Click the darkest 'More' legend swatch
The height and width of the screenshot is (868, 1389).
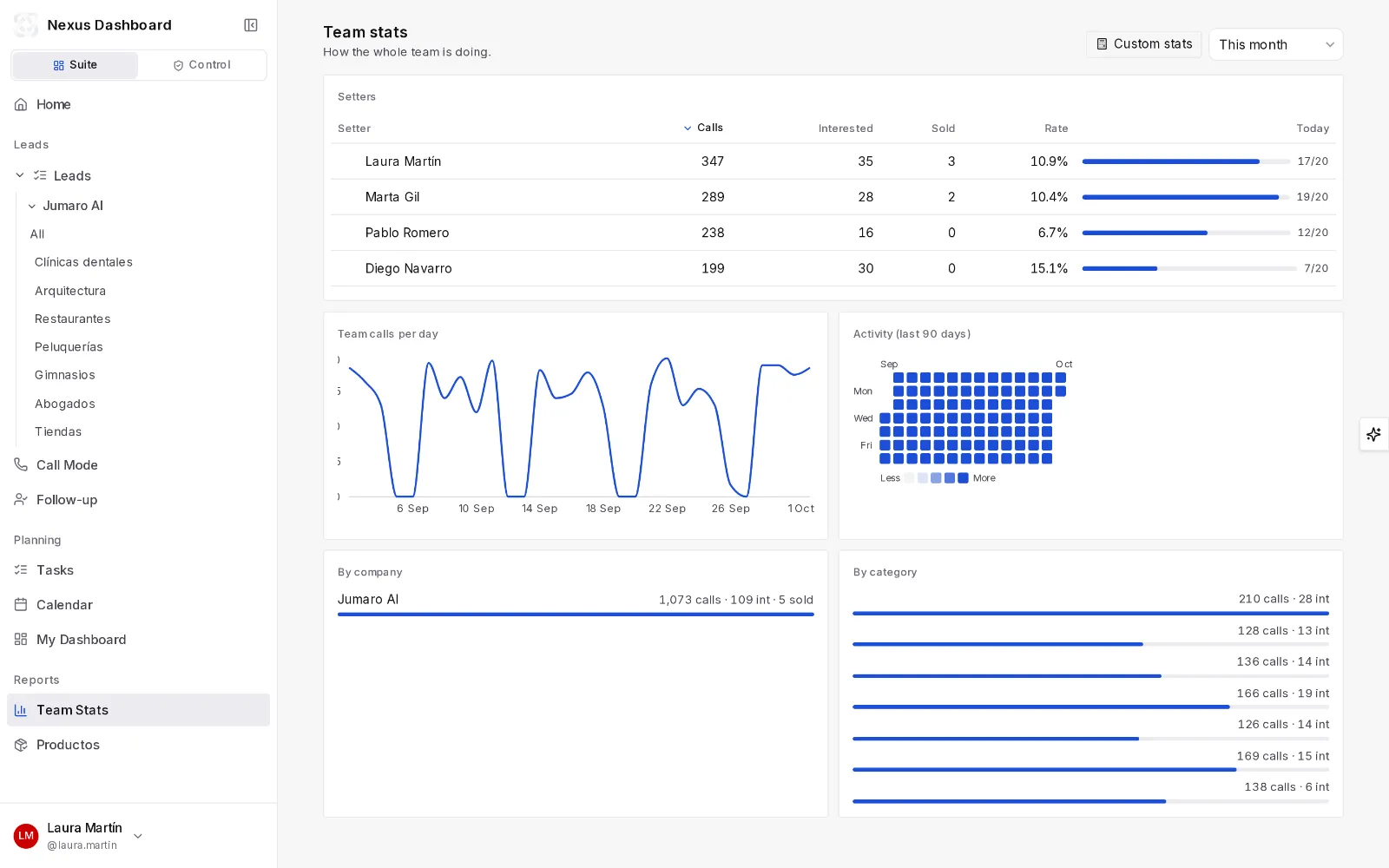963,478
